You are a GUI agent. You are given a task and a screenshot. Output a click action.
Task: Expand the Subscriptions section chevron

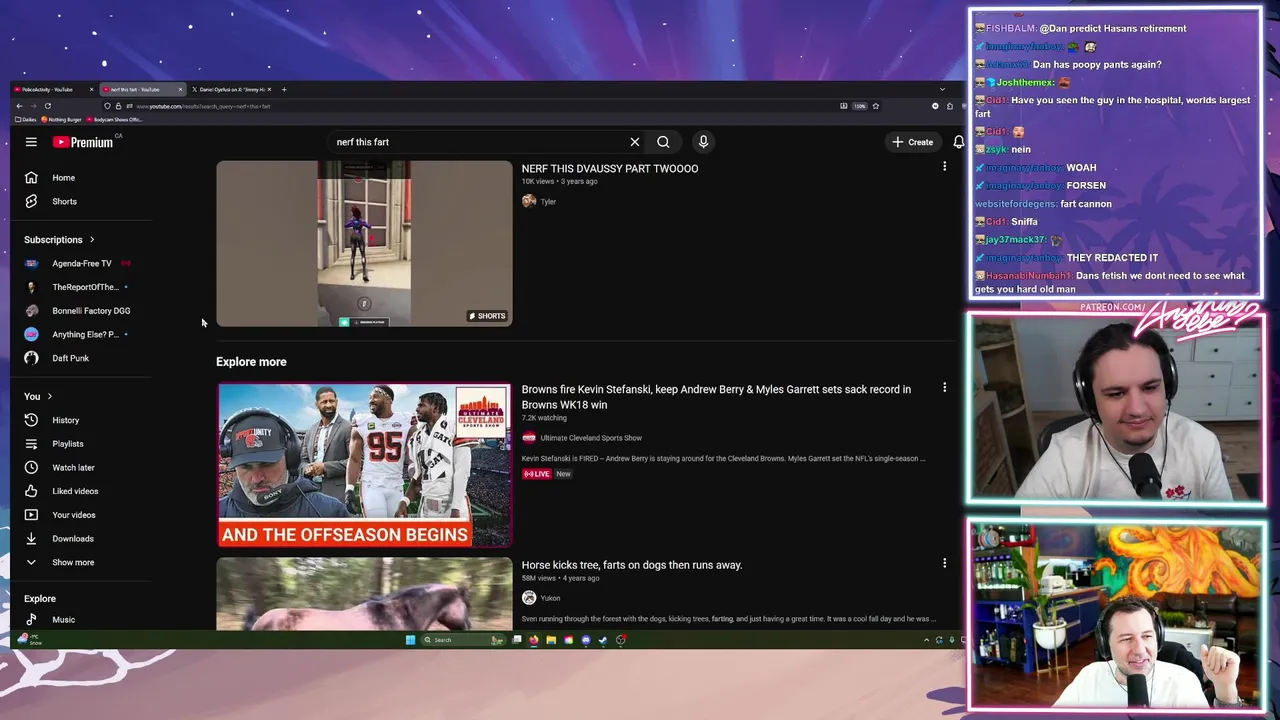[x=92, y=240]
